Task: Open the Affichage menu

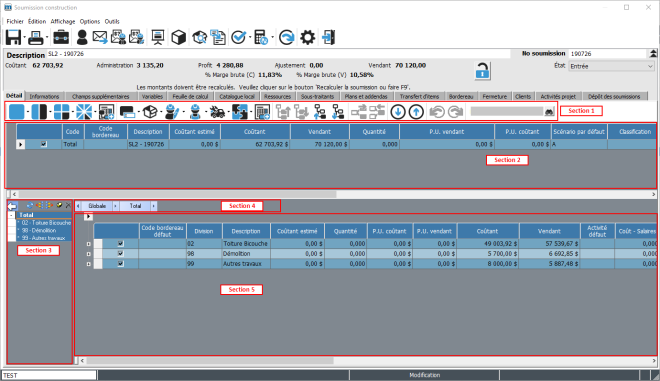Action: [x=63, y=21]
